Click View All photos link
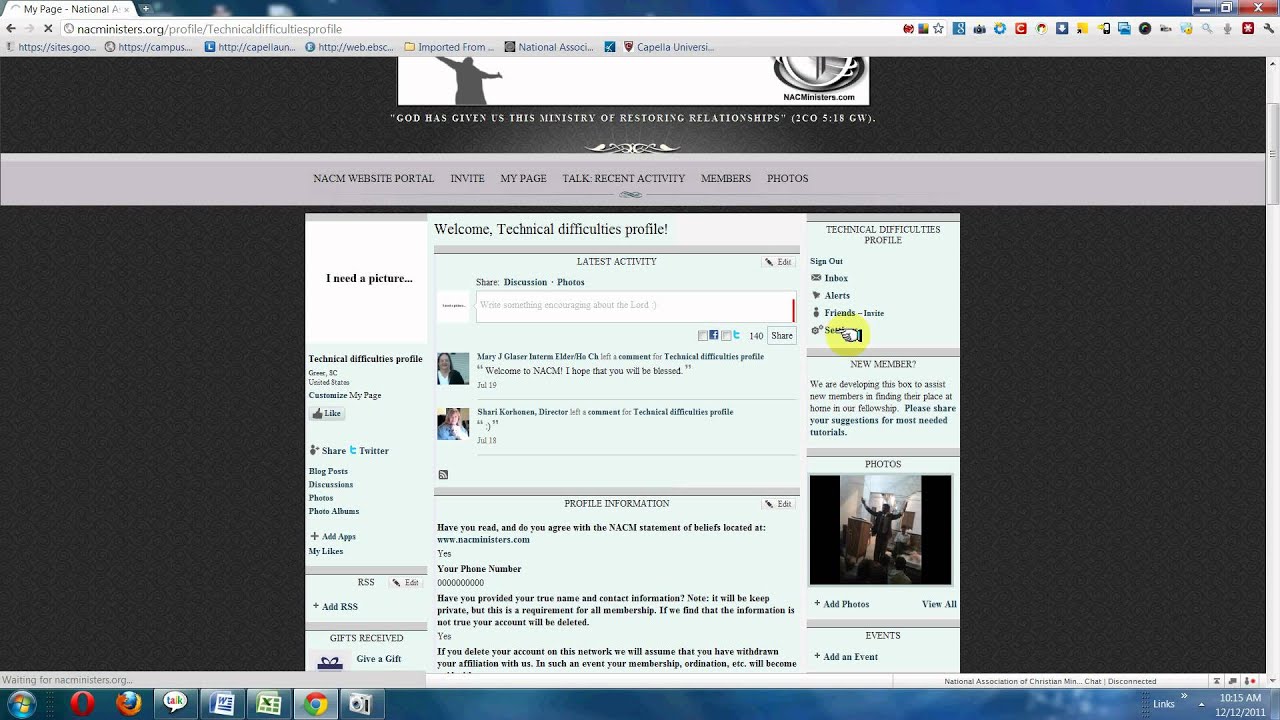The image size is (1280, 720). tap(939, 604)
